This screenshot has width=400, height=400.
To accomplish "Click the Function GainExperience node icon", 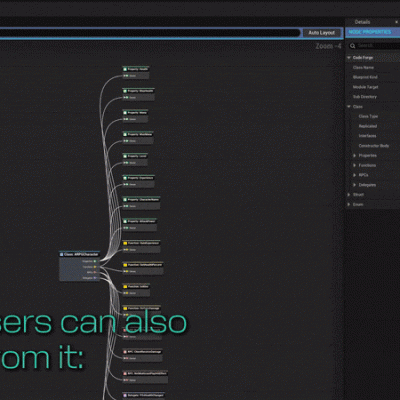I will pyautogui.click(x=125, y=243).
